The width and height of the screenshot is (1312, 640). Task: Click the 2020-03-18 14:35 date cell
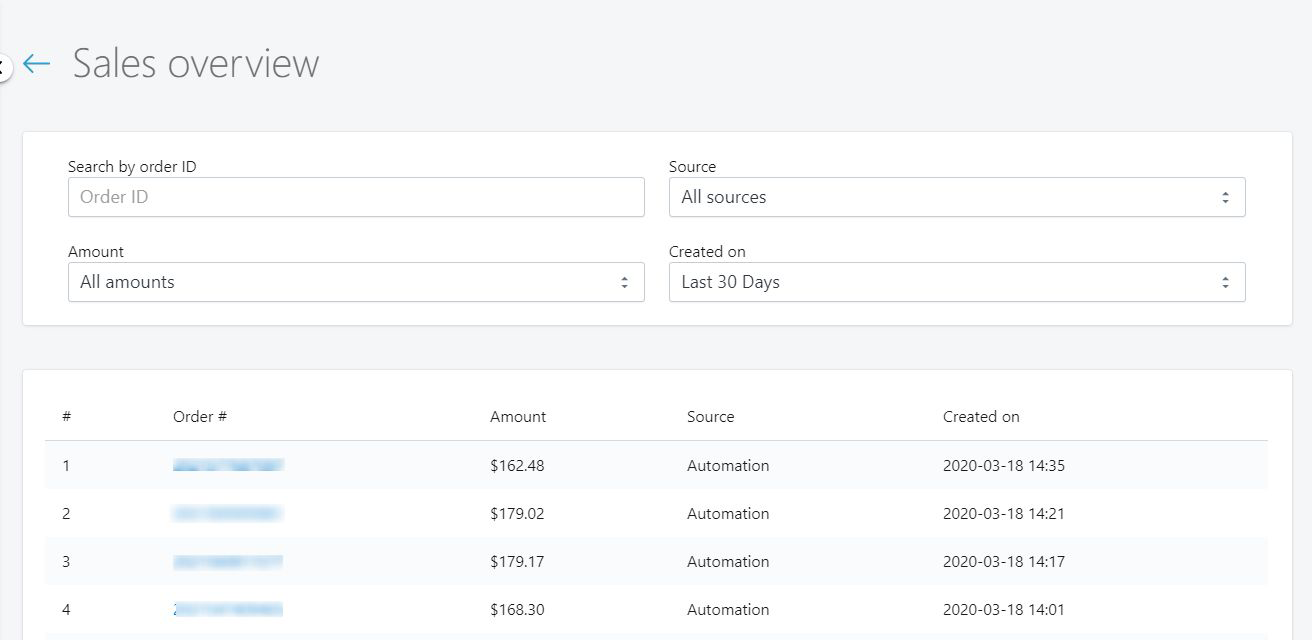point(1004,466)
